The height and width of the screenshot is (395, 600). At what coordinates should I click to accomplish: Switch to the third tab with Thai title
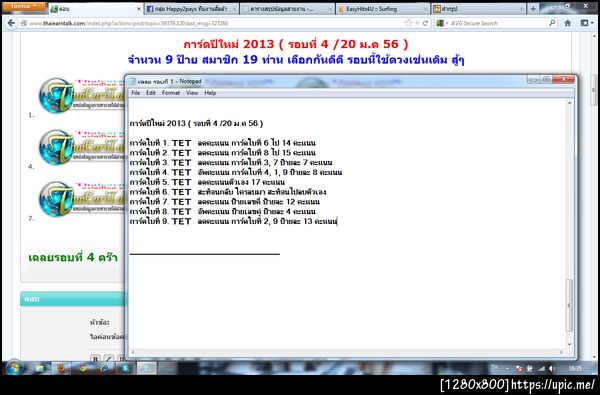287,9
